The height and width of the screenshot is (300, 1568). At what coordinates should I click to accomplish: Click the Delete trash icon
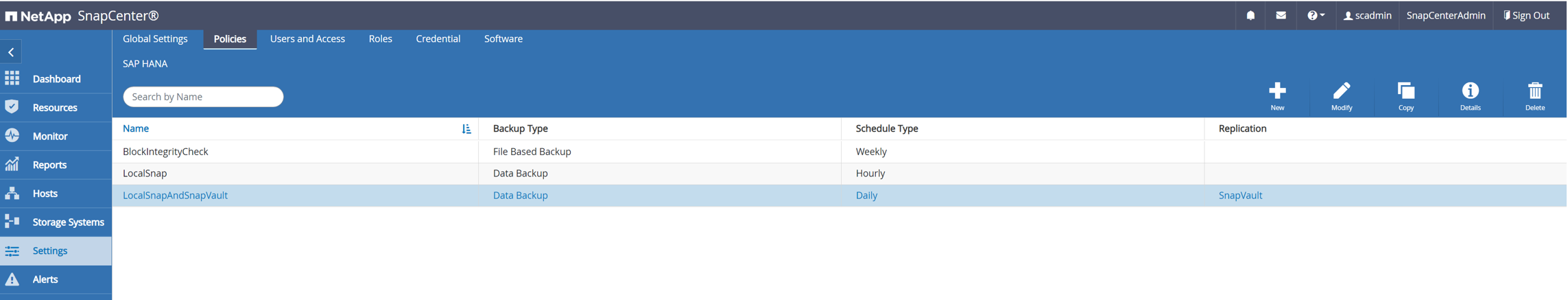click(1534, 91)
